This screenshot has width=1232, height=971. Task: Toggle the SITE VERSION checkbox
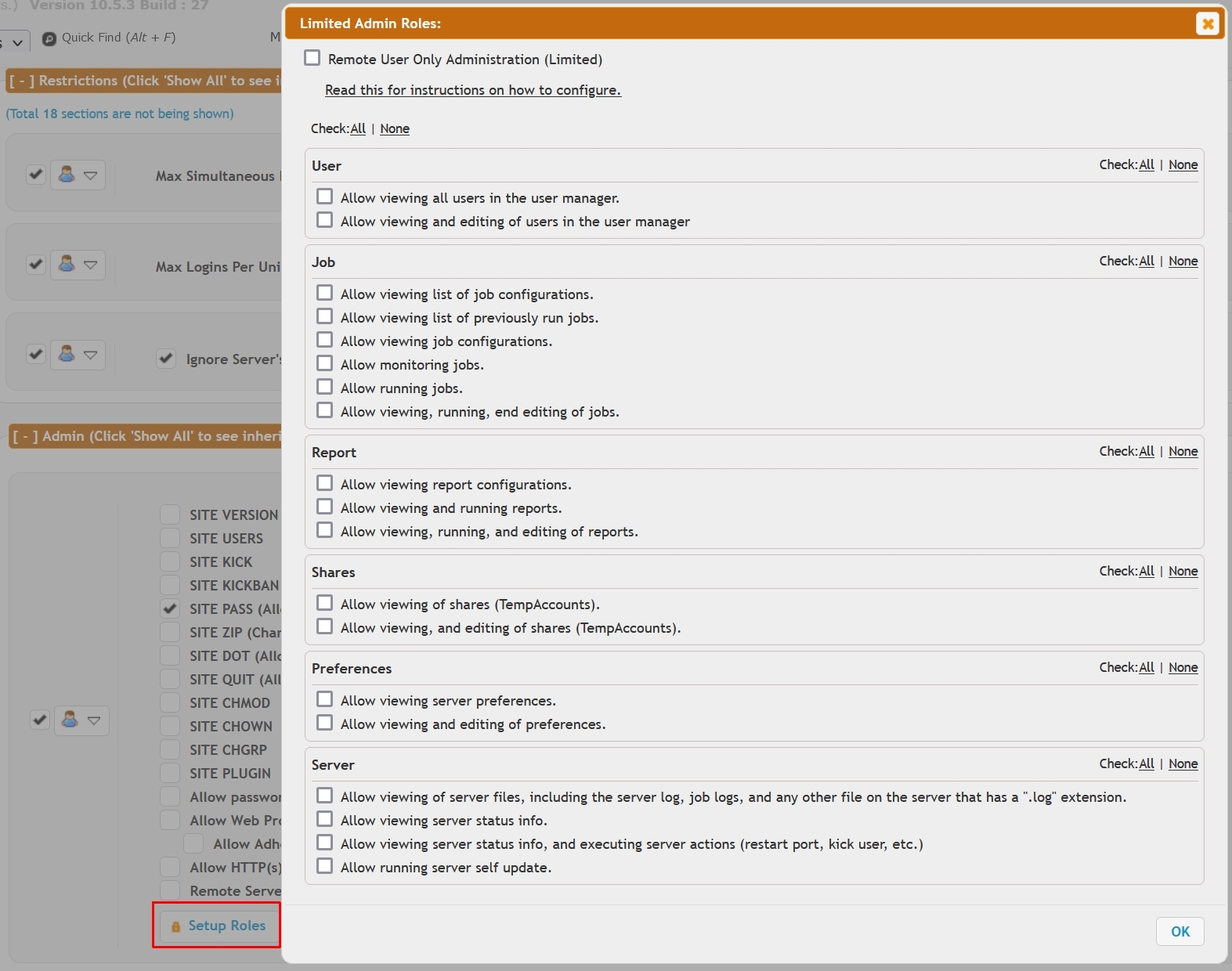(x=170, y=514)
